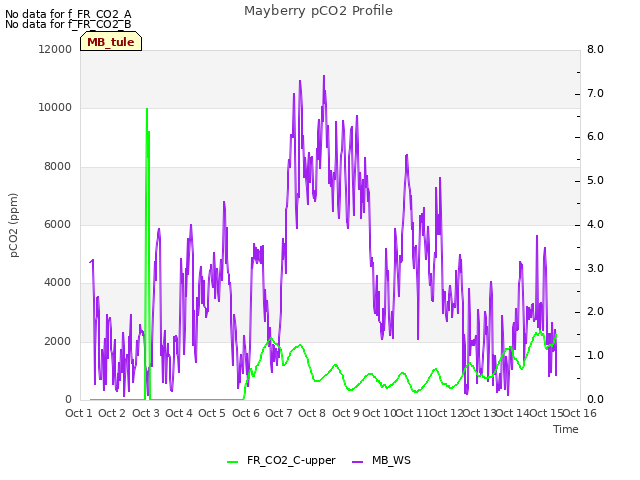This screenshot has width=640, height=480.
Task: Click the green FR_CO2_C-upper legend swatch
Action: pyautogui.click(x=233, y=462)
